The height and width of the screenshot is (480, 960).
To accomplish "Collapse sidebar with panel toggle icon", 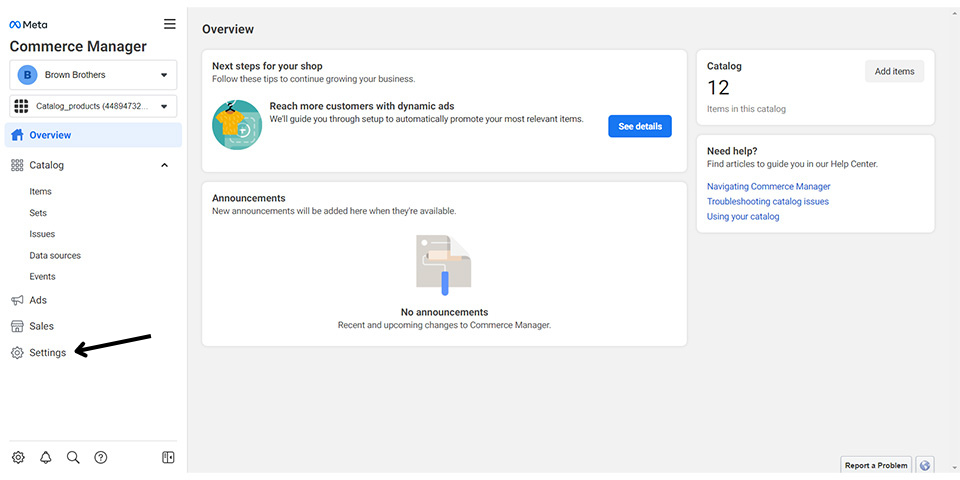I will point(168,457).
